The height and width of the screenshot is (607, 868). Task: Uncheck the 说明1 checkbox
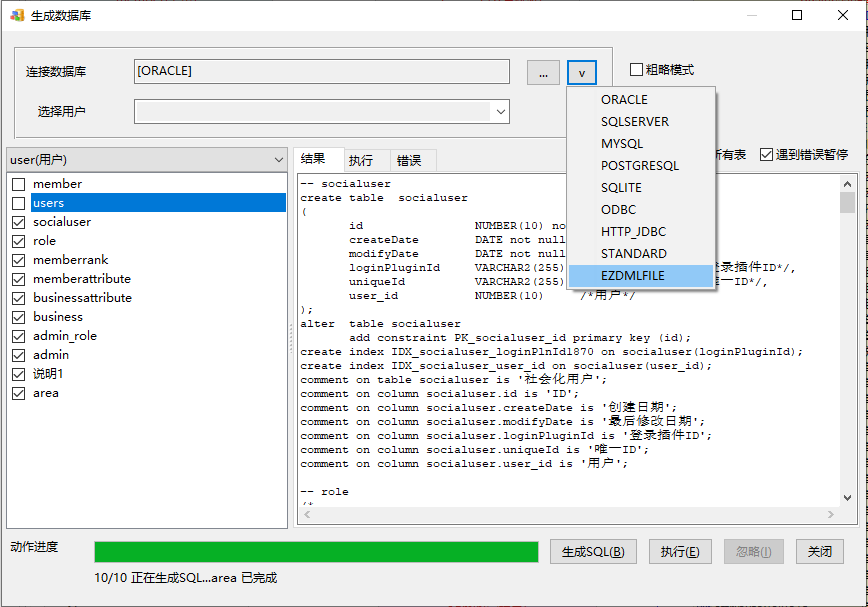coord(19,374)
